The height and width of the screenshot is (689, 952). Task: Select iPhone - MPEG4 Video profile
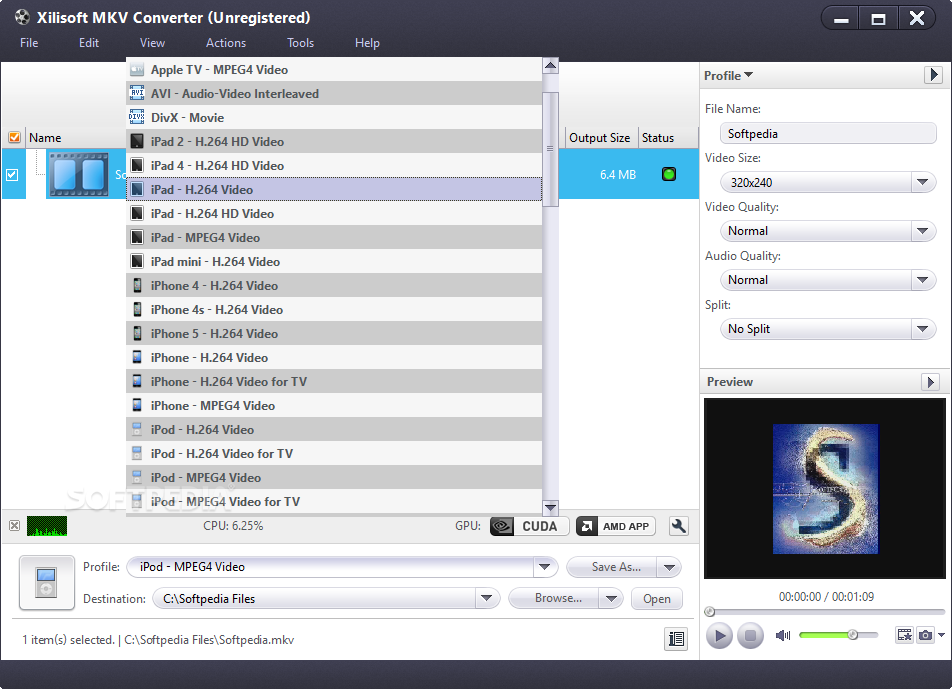pos(334,406)
